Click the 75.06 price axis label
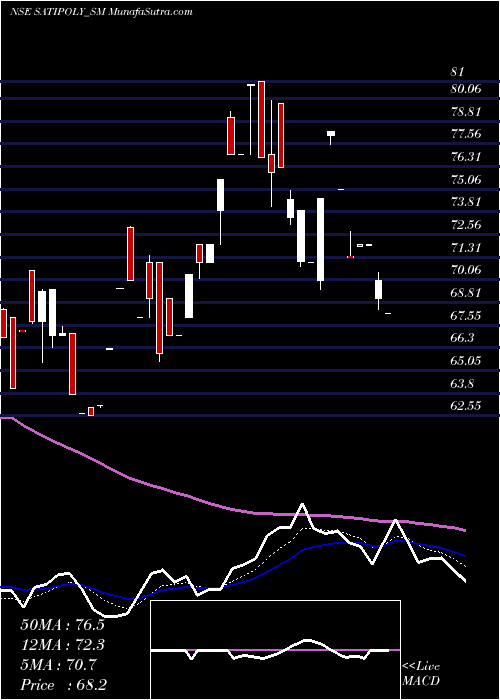Image resolution: width=500 pixels, height=700 pixels. pyautogui.click(x=466, y=179)
